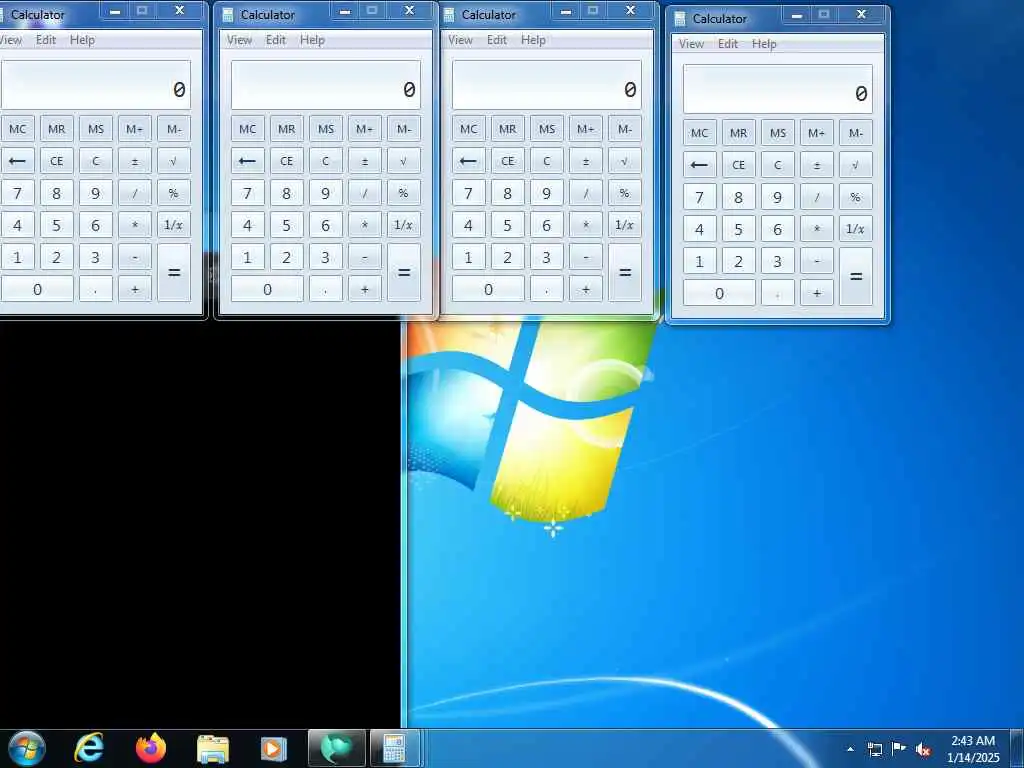Viewport: 1024px width, 768px height.
Task: Click the 5 key in leftmost Calculator window
Action: (x=57, y=225)
